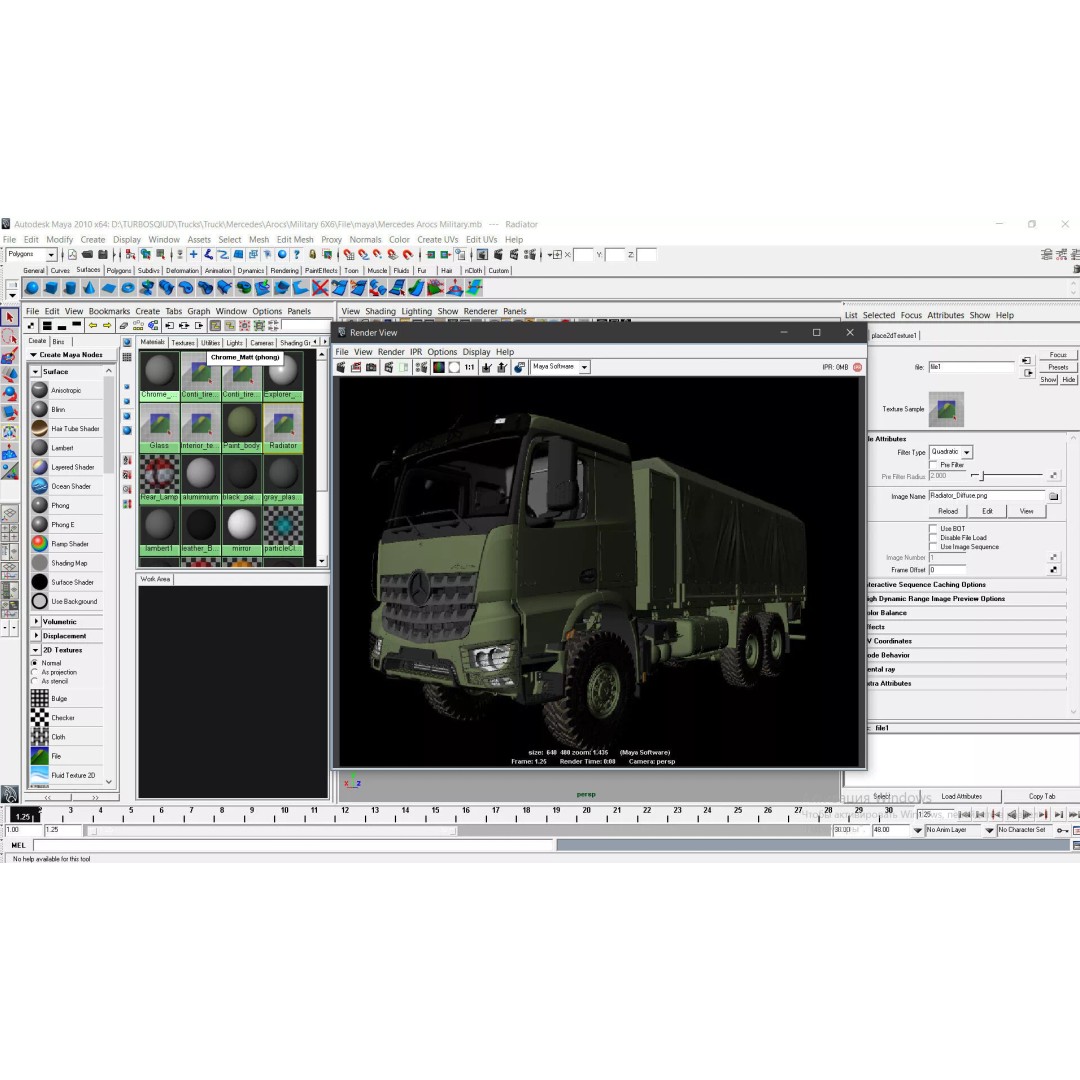The width and height of the screenshot is (1080, 1080).
Task: Click the Ramp Shader create node icon
Action: pos(40,543)
